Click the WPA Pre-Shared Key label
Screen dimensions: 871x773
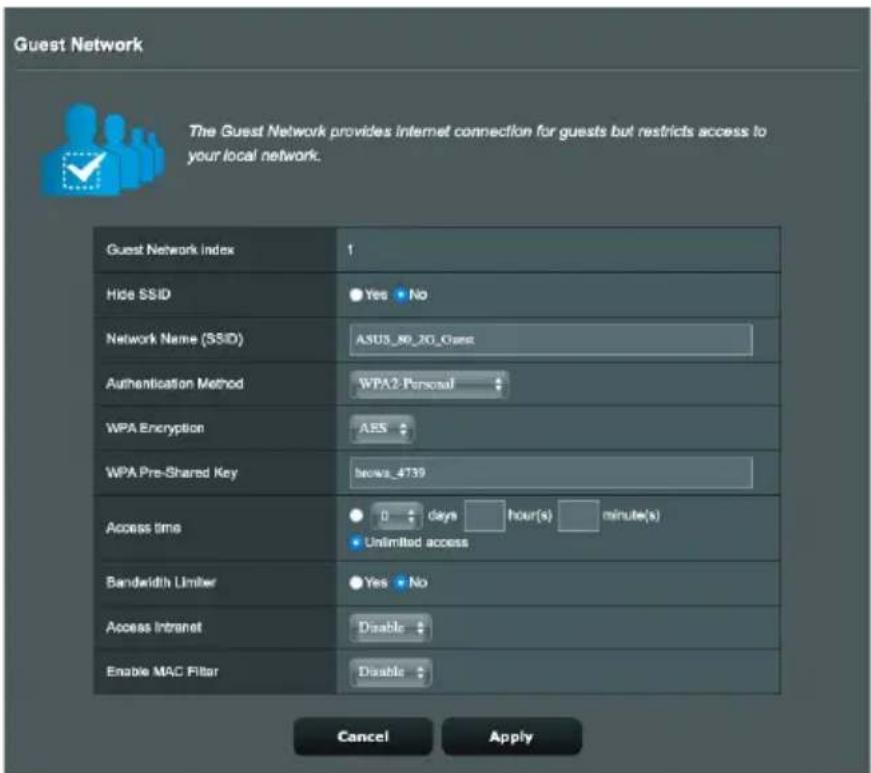(x=172, y=473)
